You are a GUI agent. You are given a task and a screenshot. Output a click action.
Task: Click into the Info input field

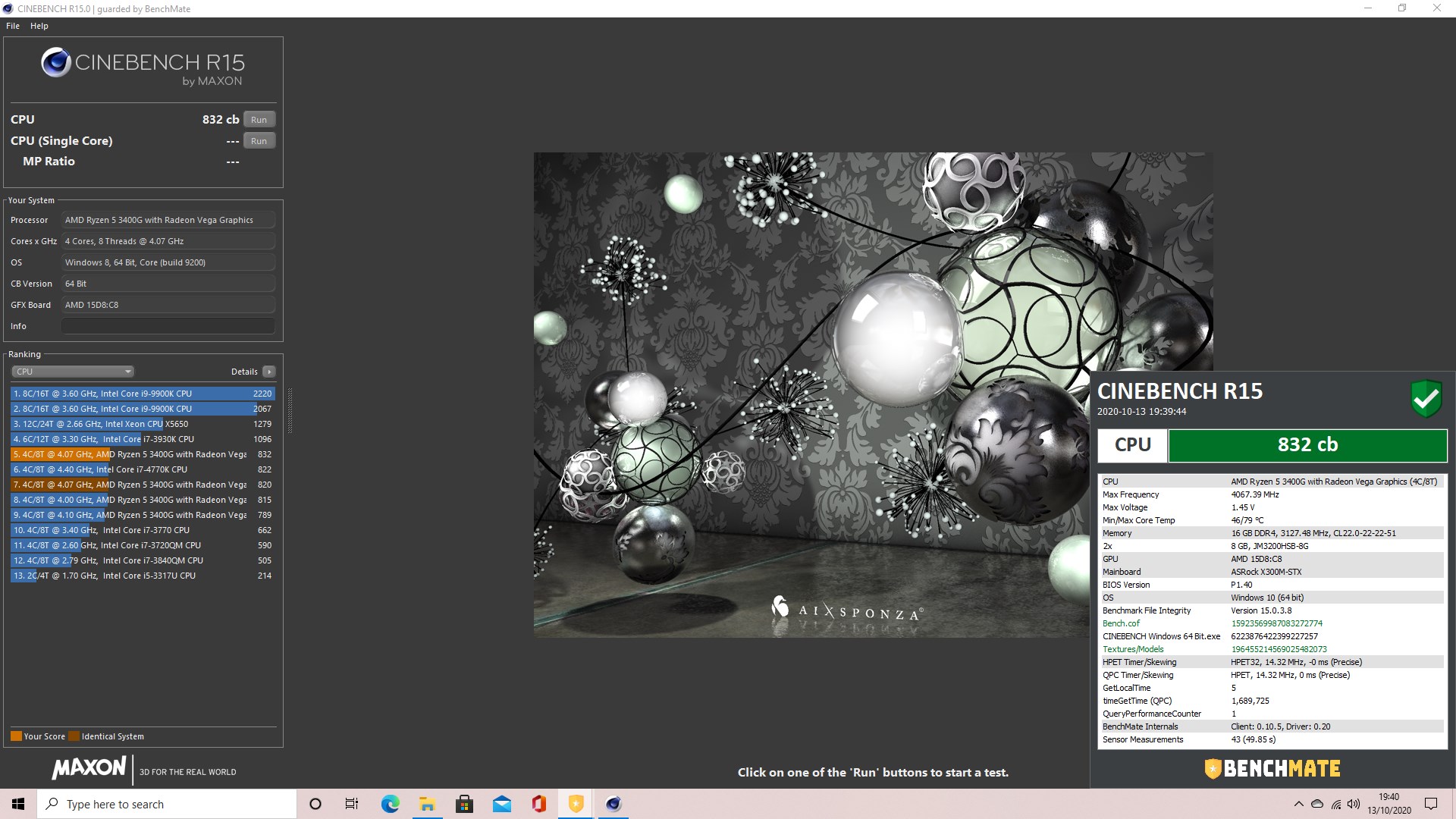(168, 326)
